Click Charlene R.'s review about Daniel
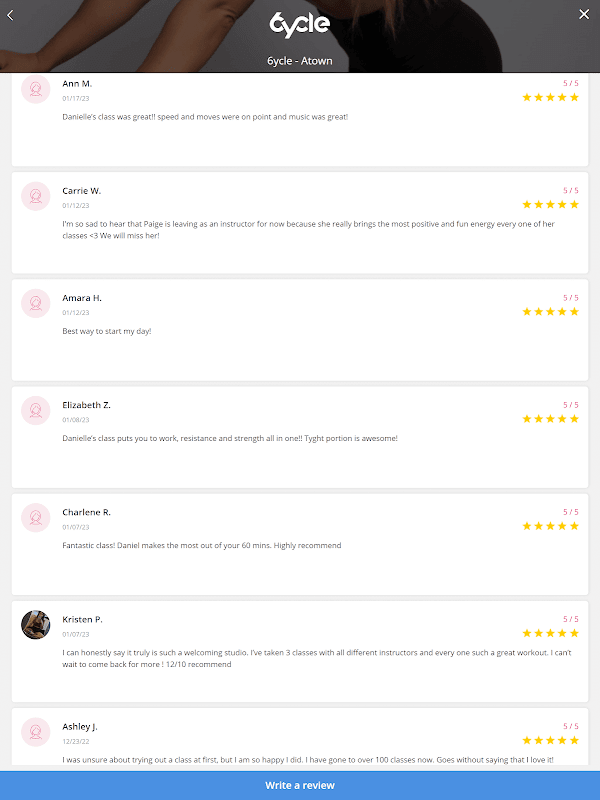 (202, 545)
